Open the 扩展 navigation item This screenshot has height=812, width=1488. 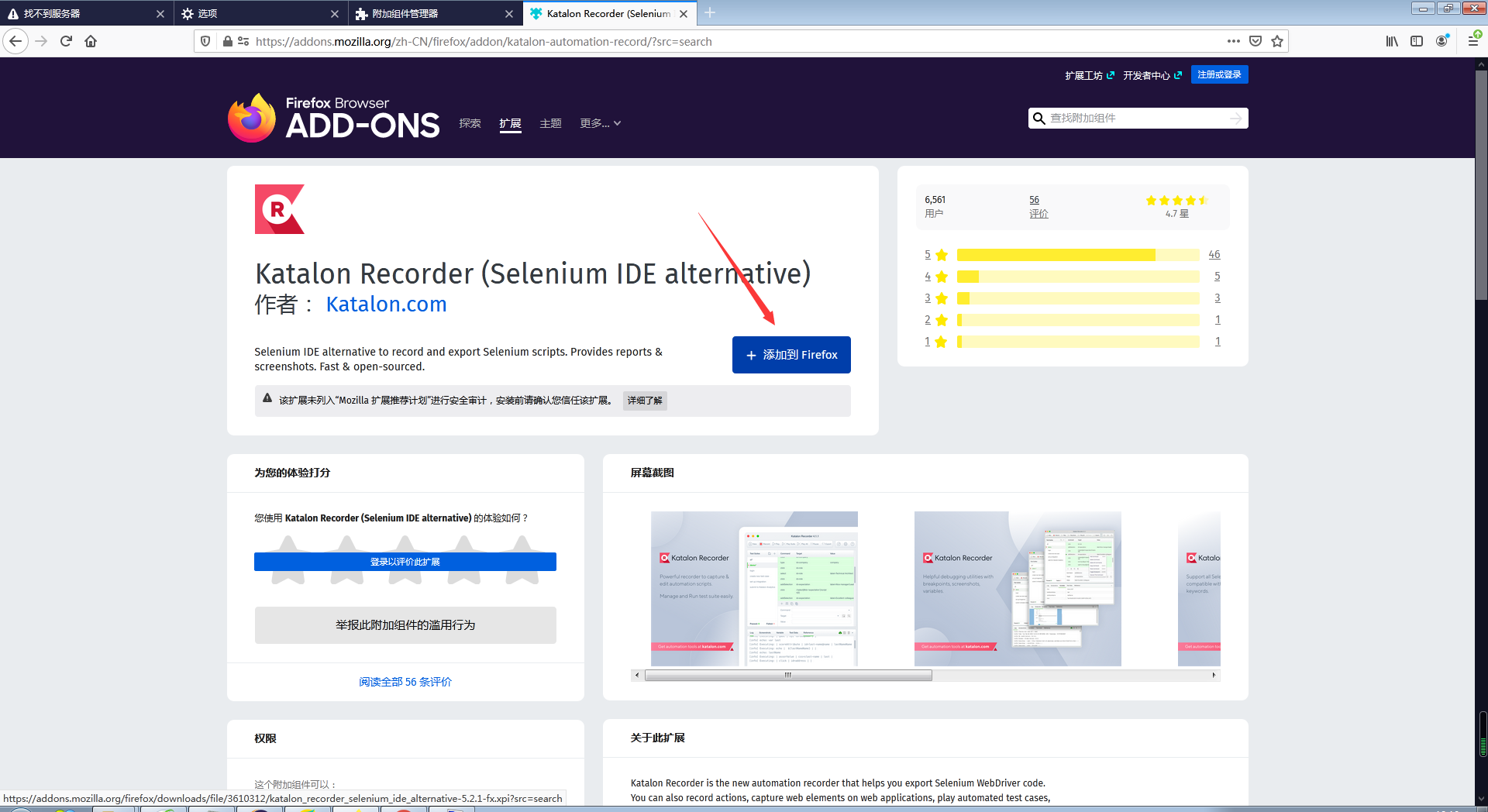tap(510, 123)
